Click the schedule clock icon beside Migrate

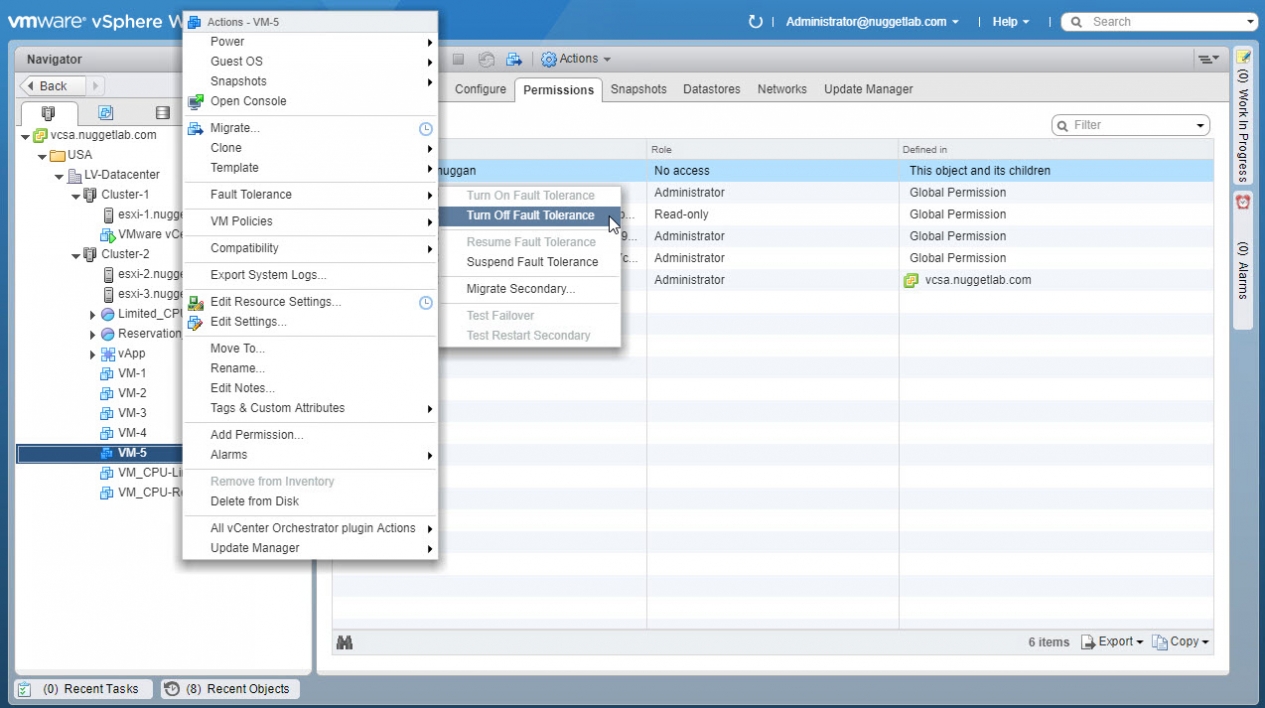click(425, 129)
